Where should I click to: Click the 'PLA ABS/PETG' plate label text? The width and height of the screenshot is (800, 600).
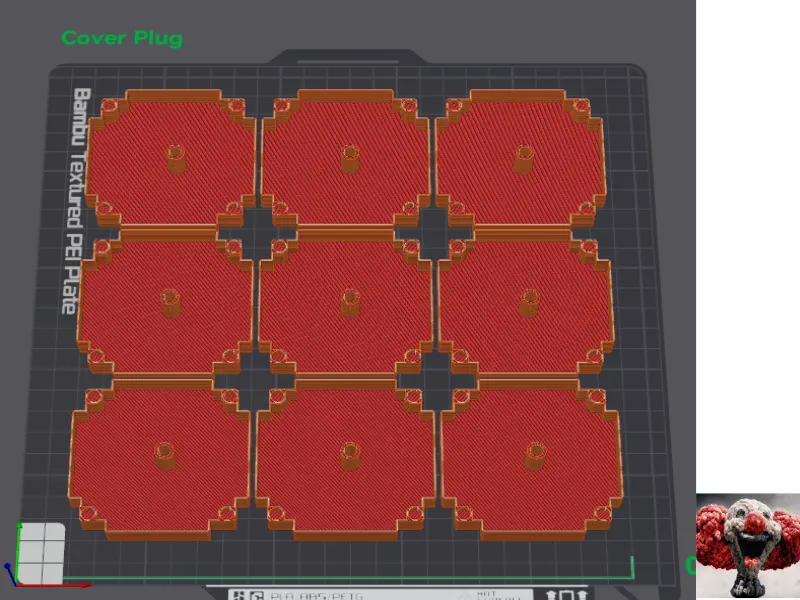point(316,595)
